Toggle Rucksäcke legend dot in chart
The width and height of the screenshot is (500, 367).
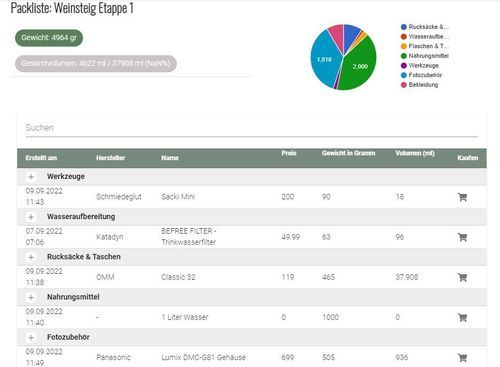(x=404, y=27)
